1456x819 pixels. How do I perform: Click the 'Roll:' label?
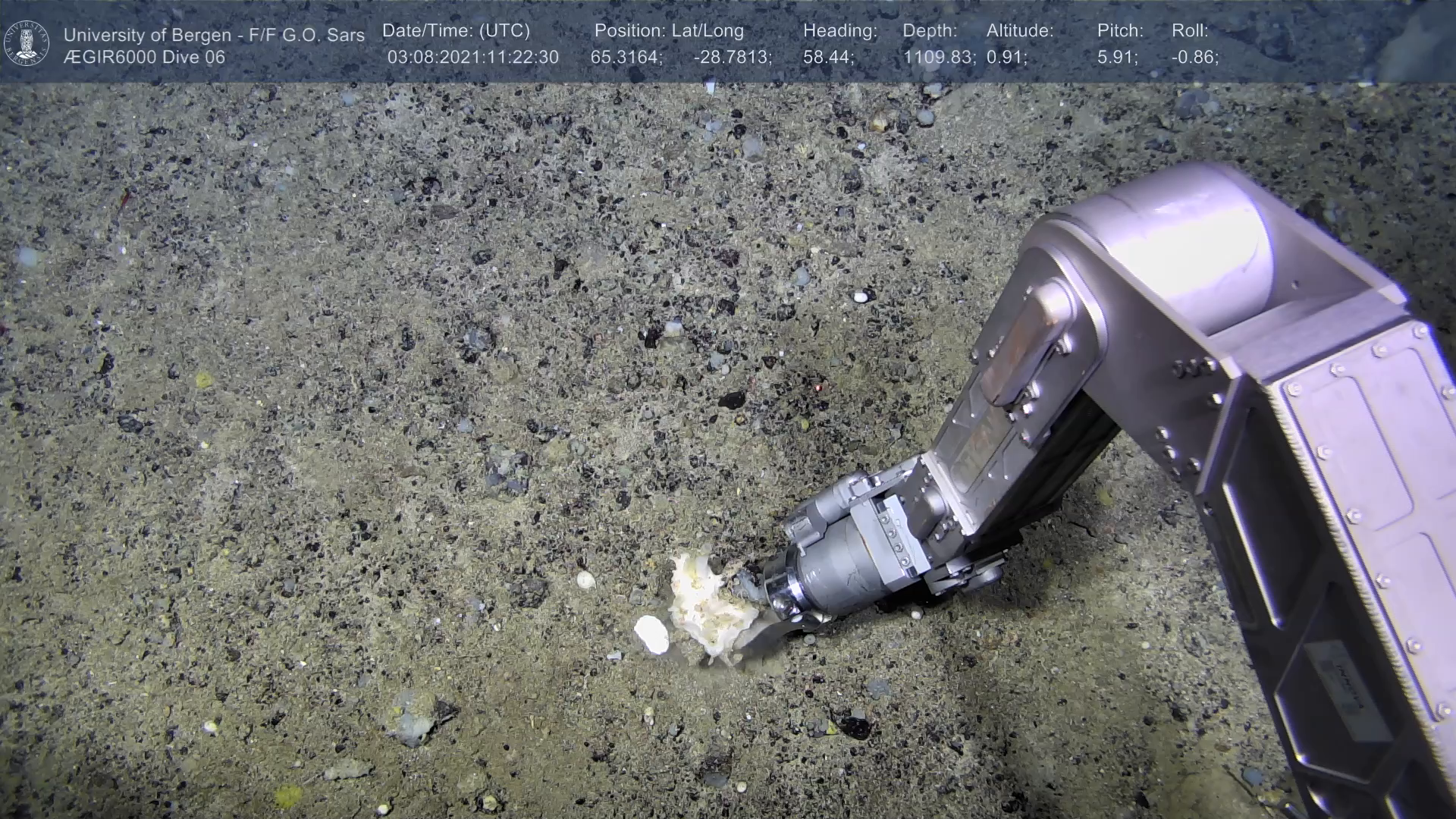click(1190, 31)
